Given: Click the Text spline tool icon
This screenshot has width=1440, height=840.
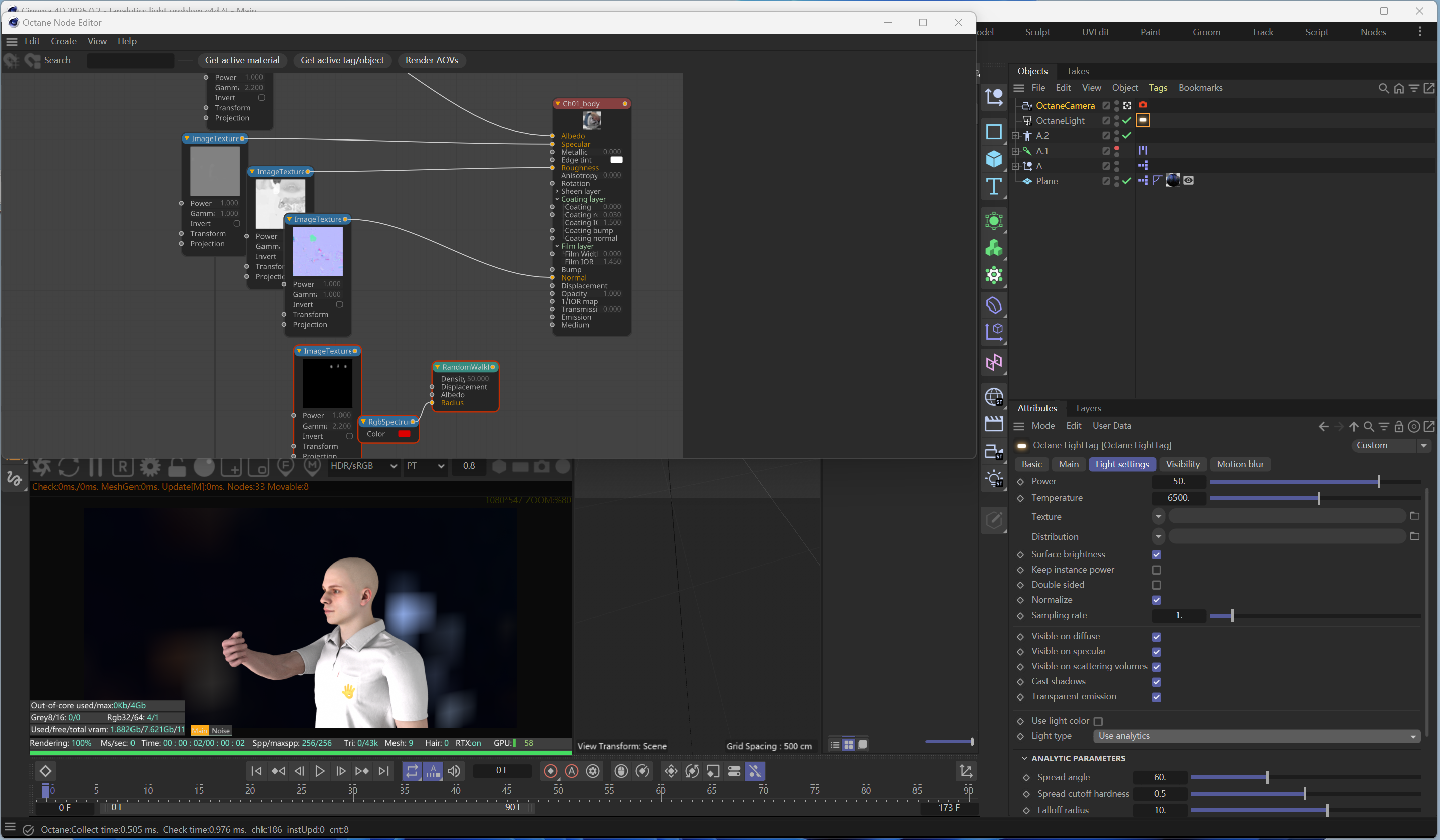Looking at the screenshot, I should [993, 186].
